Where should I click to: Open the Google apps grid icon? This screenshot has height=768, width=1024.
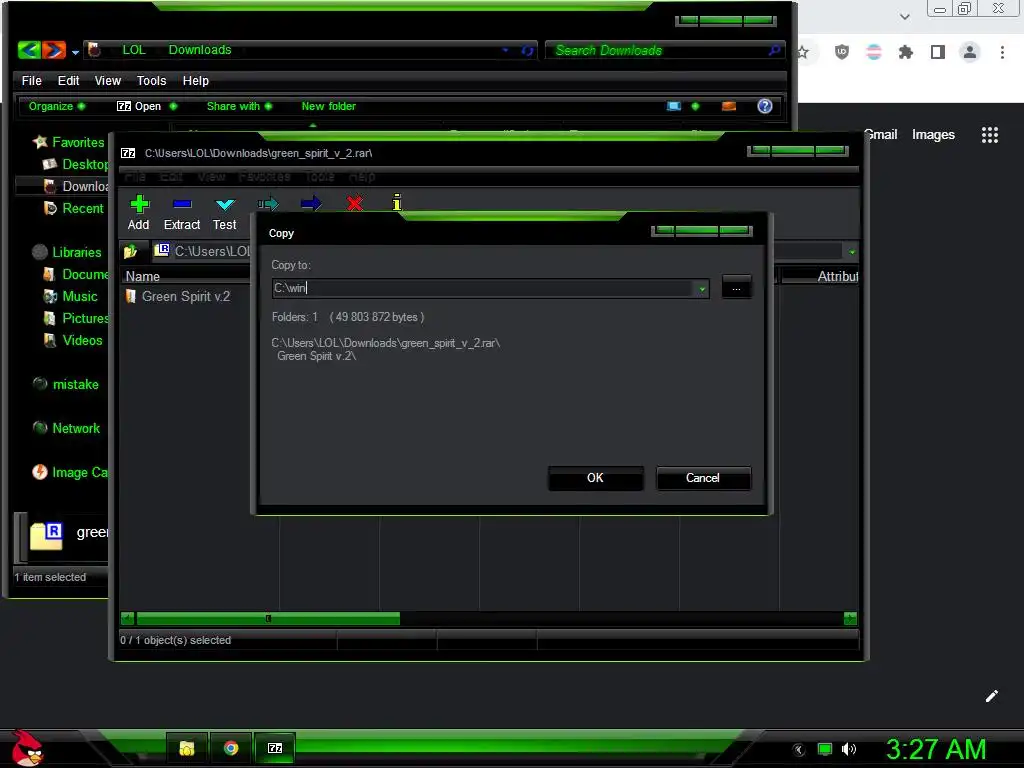[989, 135]
